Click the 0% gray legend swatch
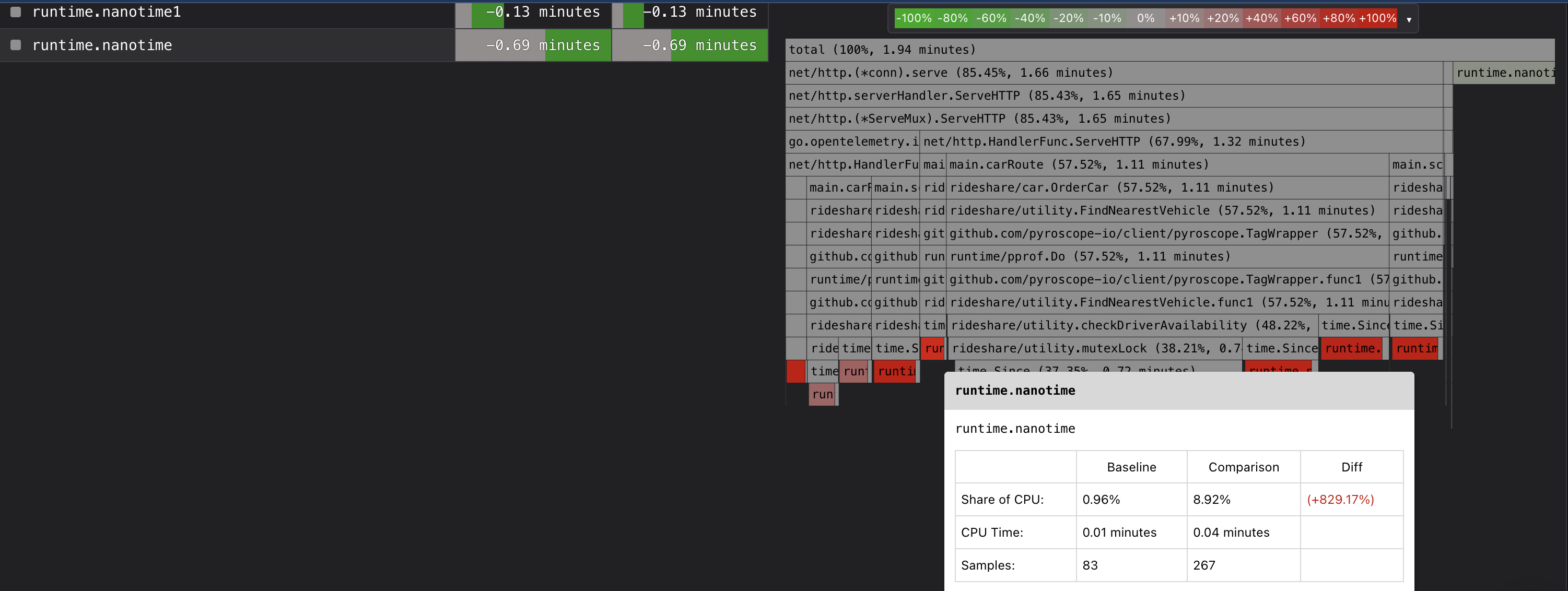1568x591 pixels. [1145, 18]
